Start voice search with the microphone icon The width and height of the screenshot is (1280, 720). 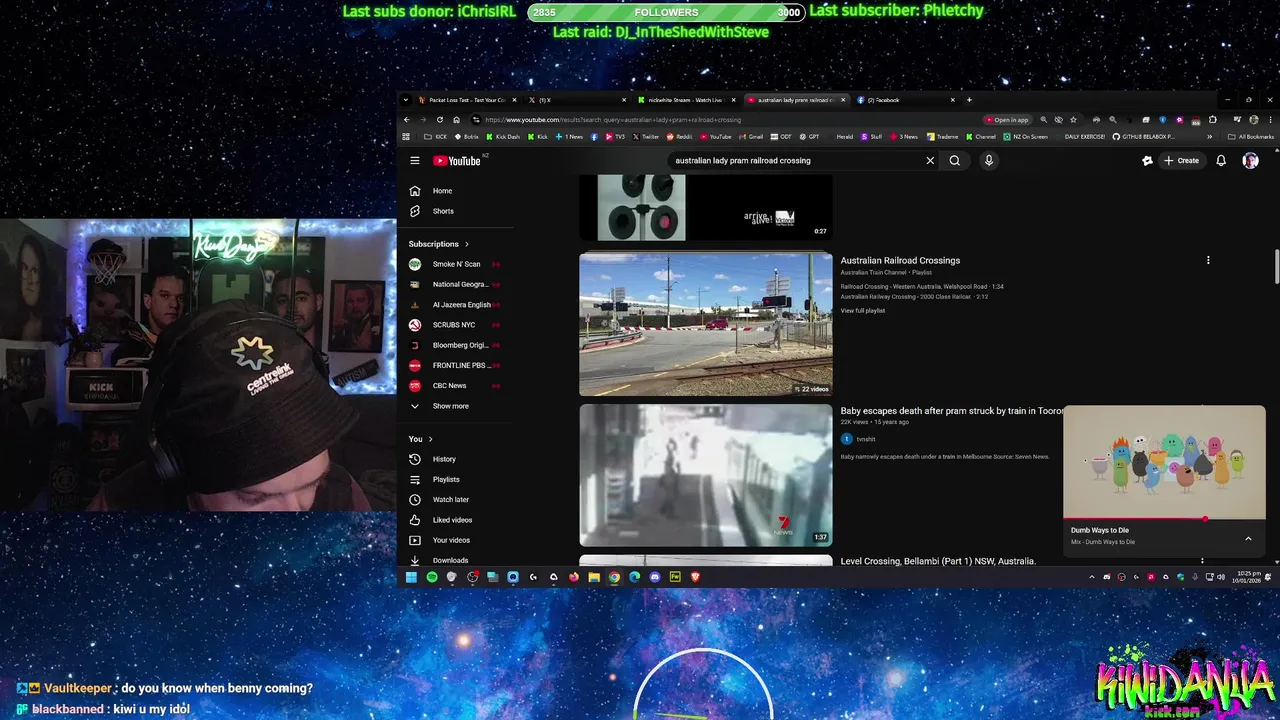pyautogui.click(x=989, y=160)
